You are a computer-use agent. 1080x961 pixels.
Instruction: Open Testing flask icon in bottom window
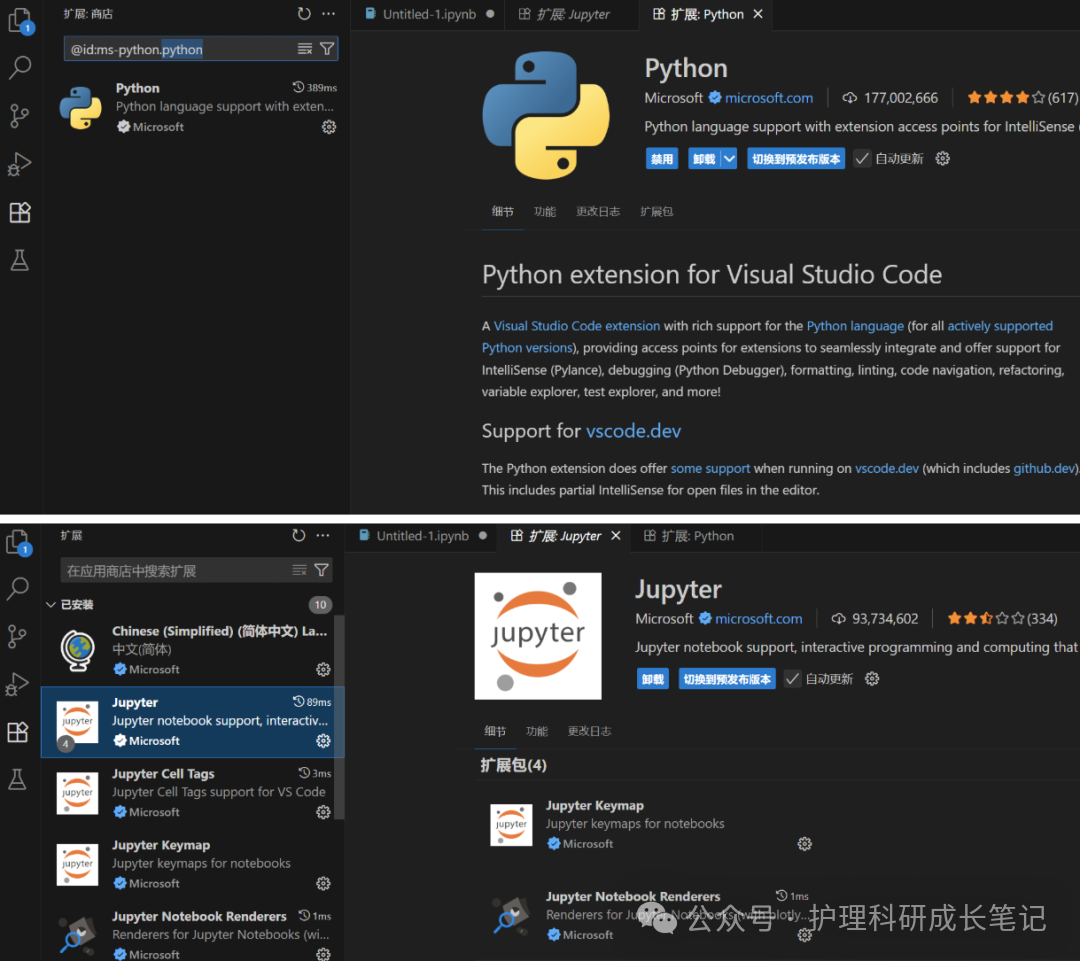pos(18,779)
